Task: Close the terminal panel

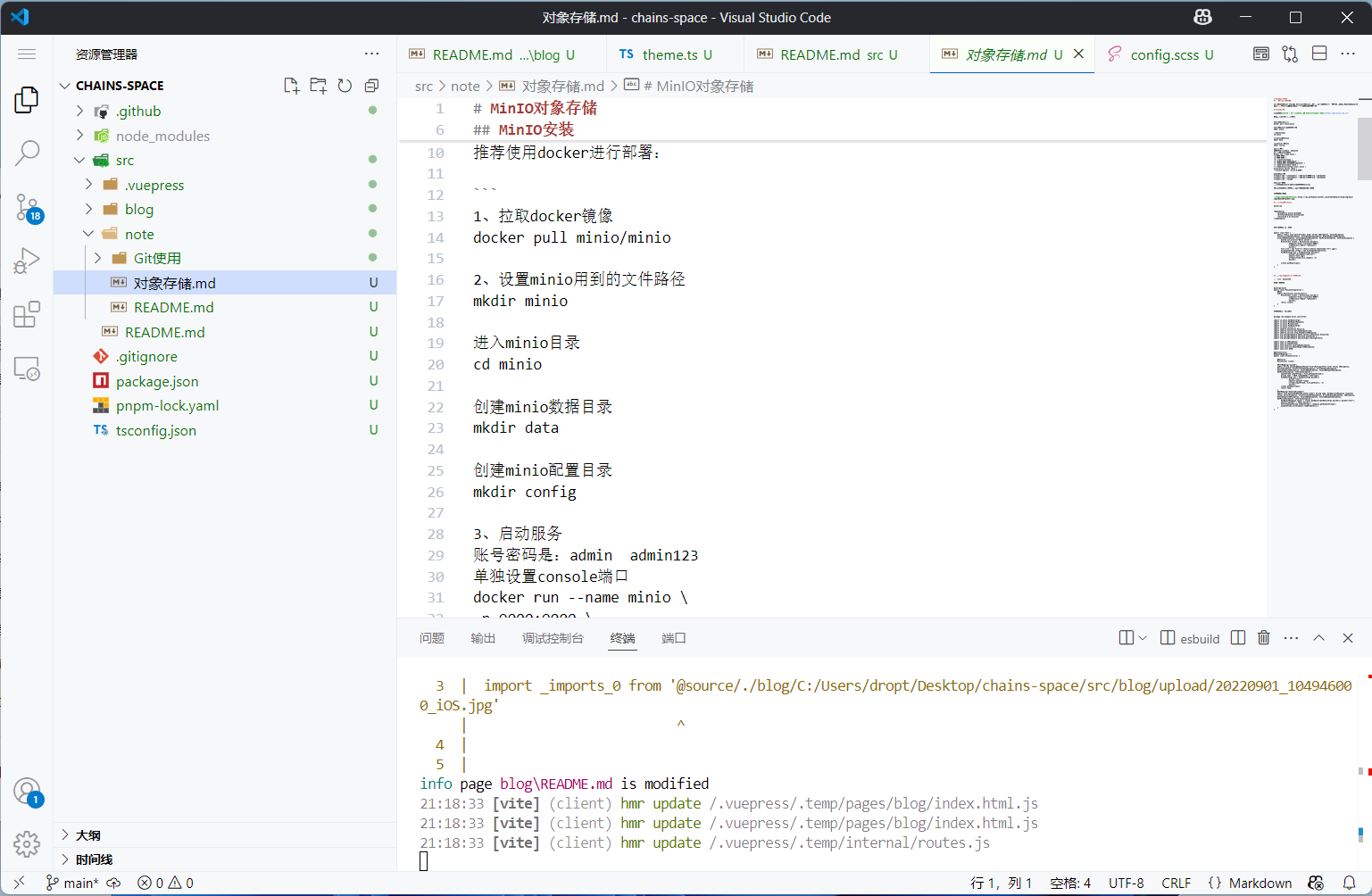Action: pyautogui.click(x=1348, y=638)
